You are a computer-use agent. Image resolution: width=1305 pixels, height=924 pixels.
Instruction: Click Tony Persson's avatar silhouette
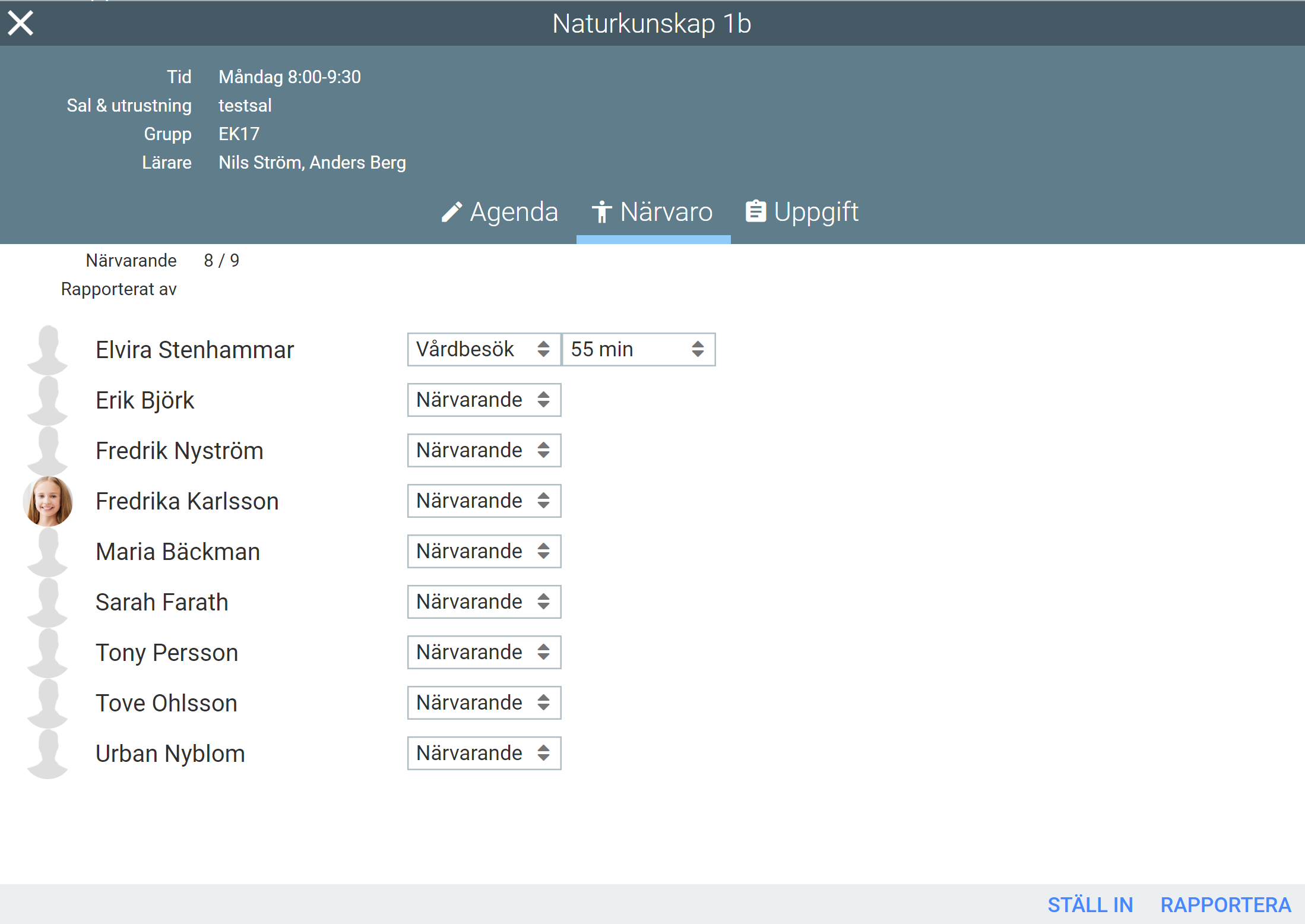pos(48,653)
